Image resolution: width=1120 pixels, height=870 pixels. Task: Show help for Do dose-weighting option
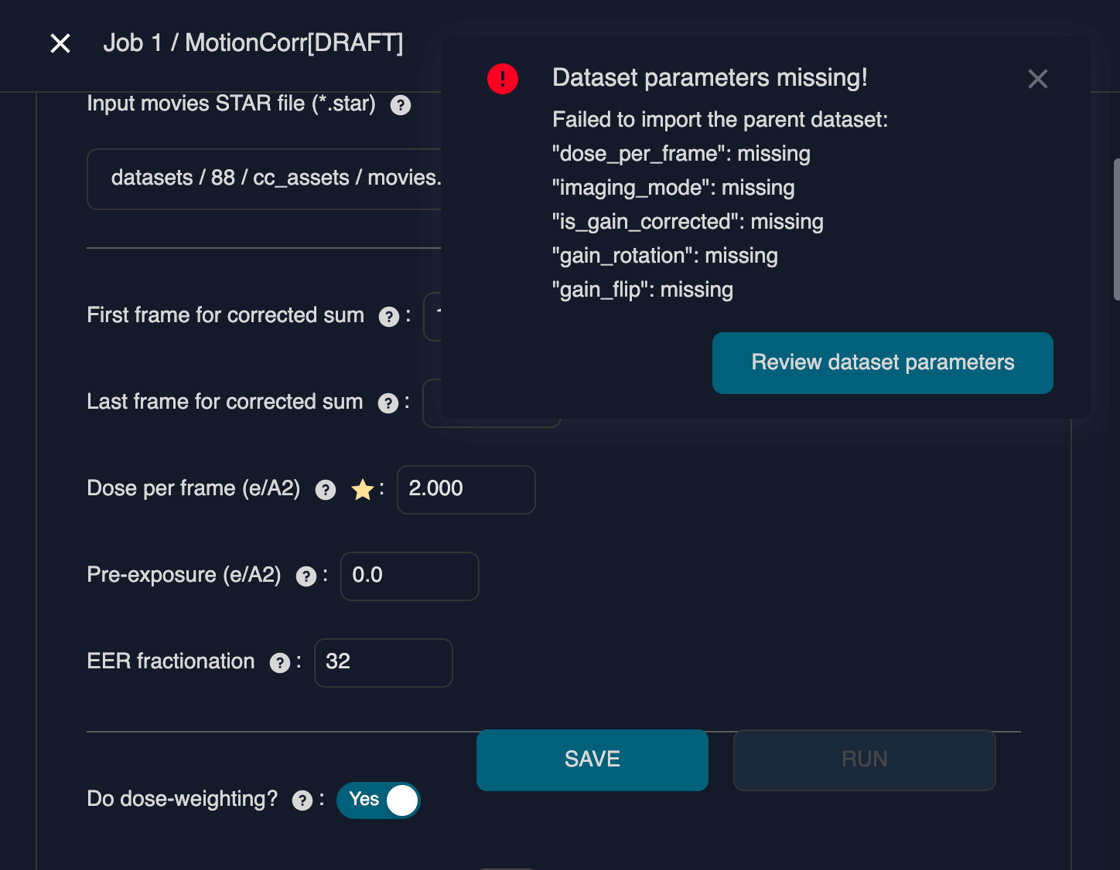point(302,801)
